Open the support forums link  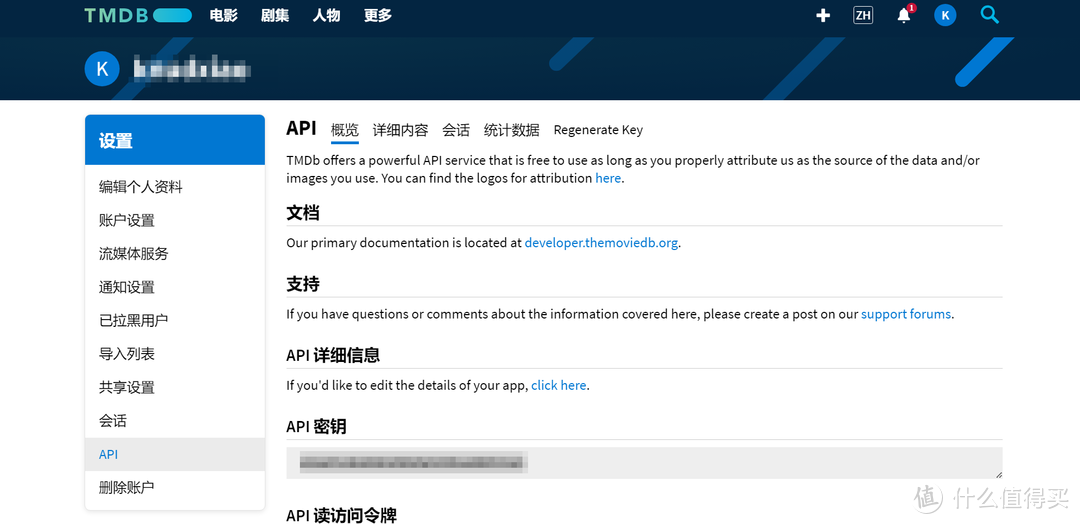906,314
